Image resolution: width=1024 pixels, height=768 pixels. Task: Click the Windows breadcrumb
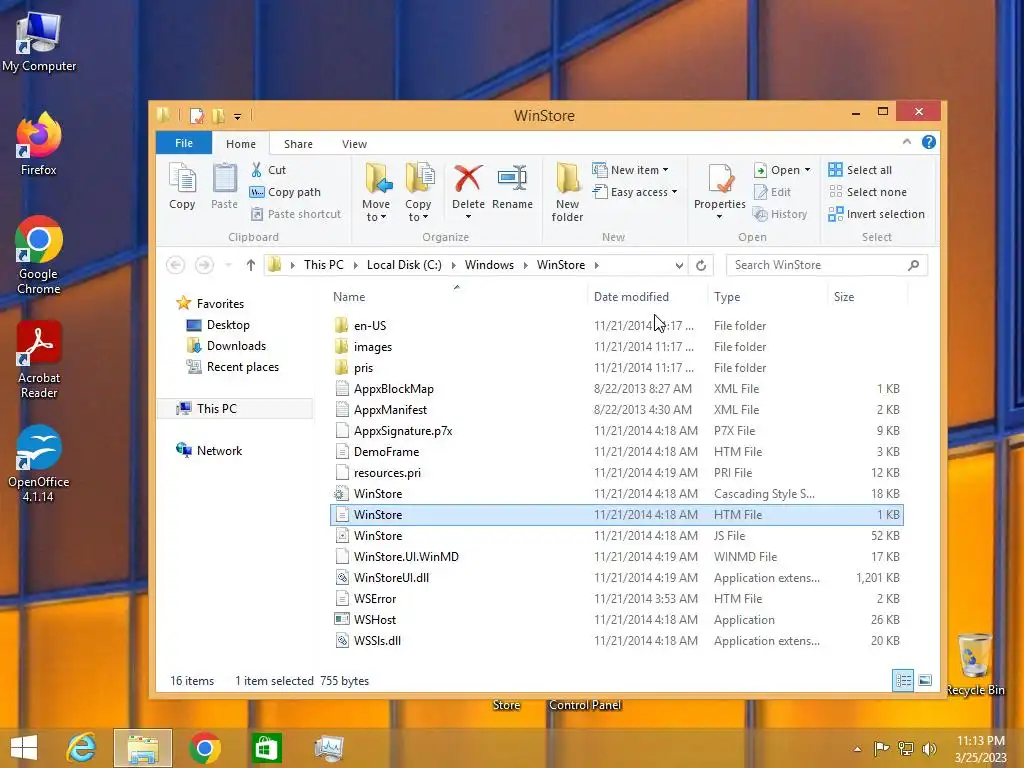pyautogui.click(x=489, y=264)
